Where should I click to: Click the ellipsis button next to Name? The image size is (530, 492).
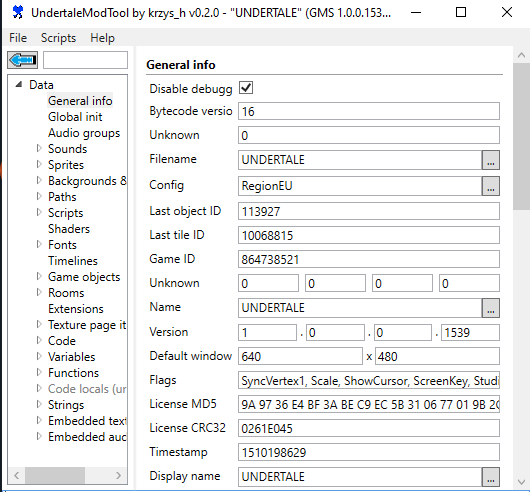(x=490, y=308)
